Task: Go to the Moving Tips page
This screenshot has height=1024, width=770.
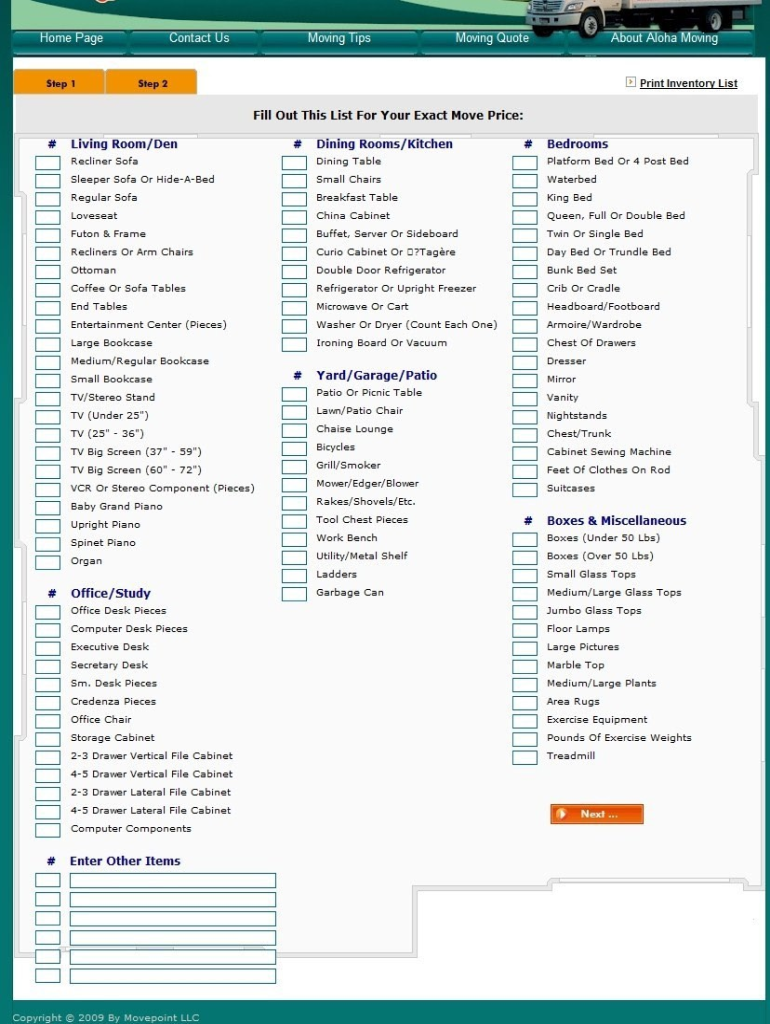Action: pos(339,39)
